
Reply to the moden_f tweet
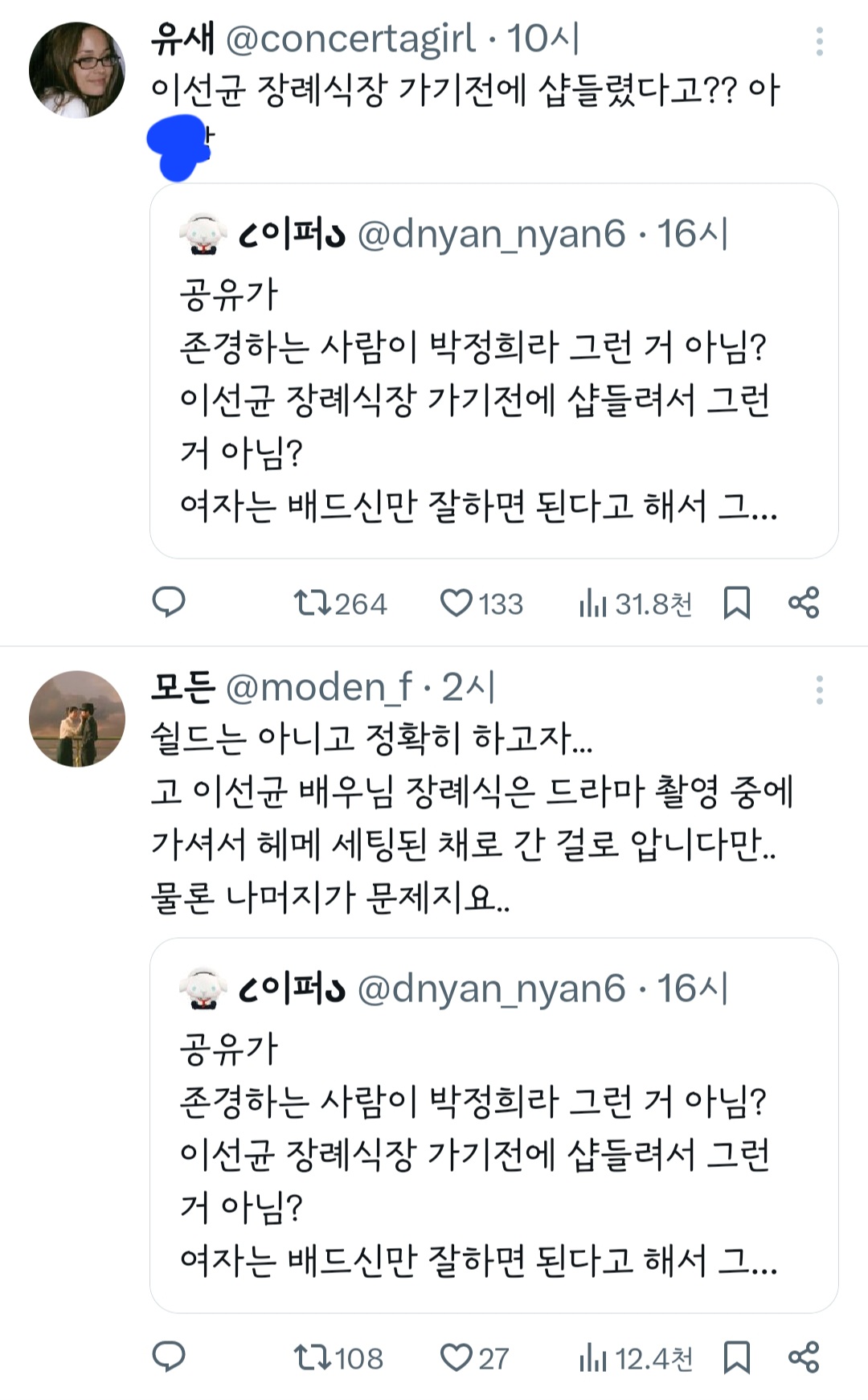(169, 1357)
